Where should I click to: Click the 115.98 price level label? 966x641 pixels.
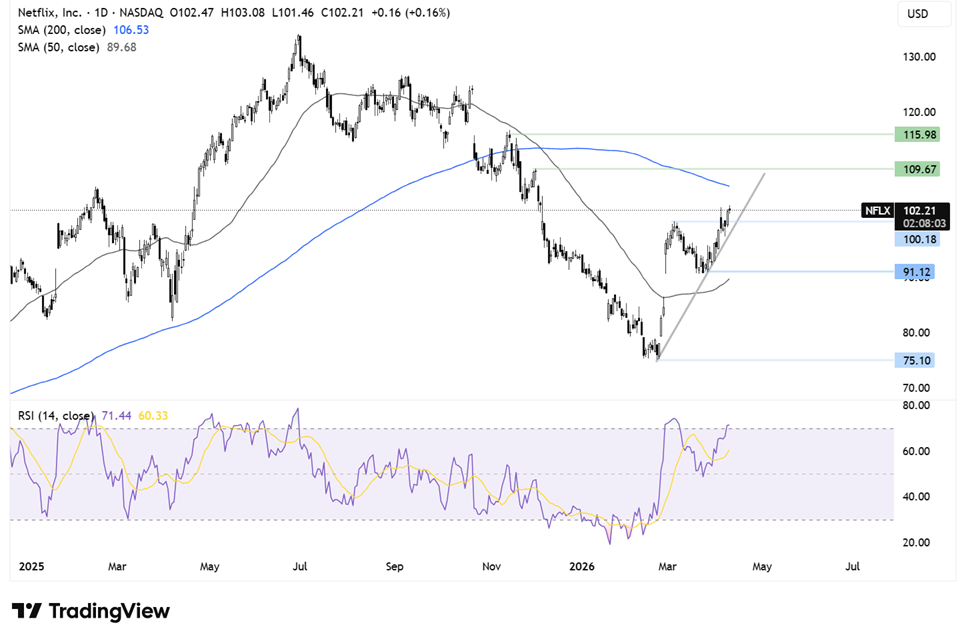[917, 134]
